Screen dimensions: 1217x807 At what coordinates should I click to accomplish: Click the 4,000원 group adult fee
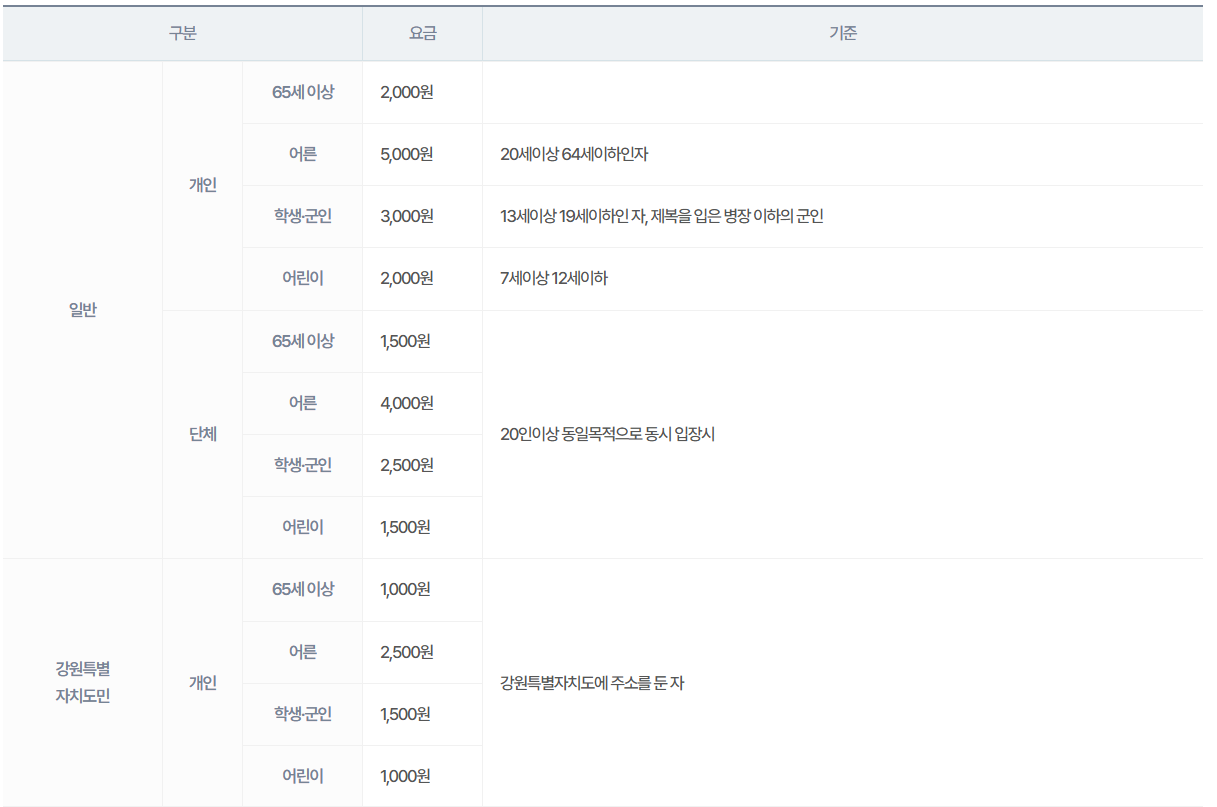coord(421,402)
